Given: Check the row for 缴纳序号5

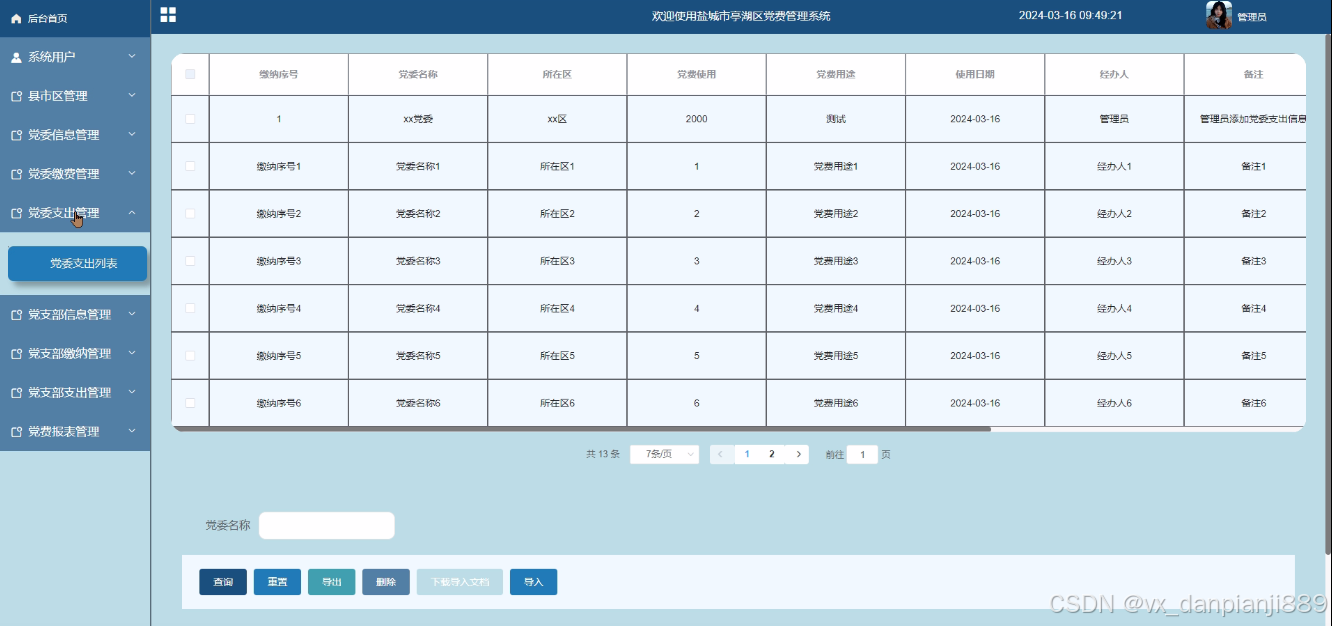Looking at the screenshot, I should coord(190,355).
